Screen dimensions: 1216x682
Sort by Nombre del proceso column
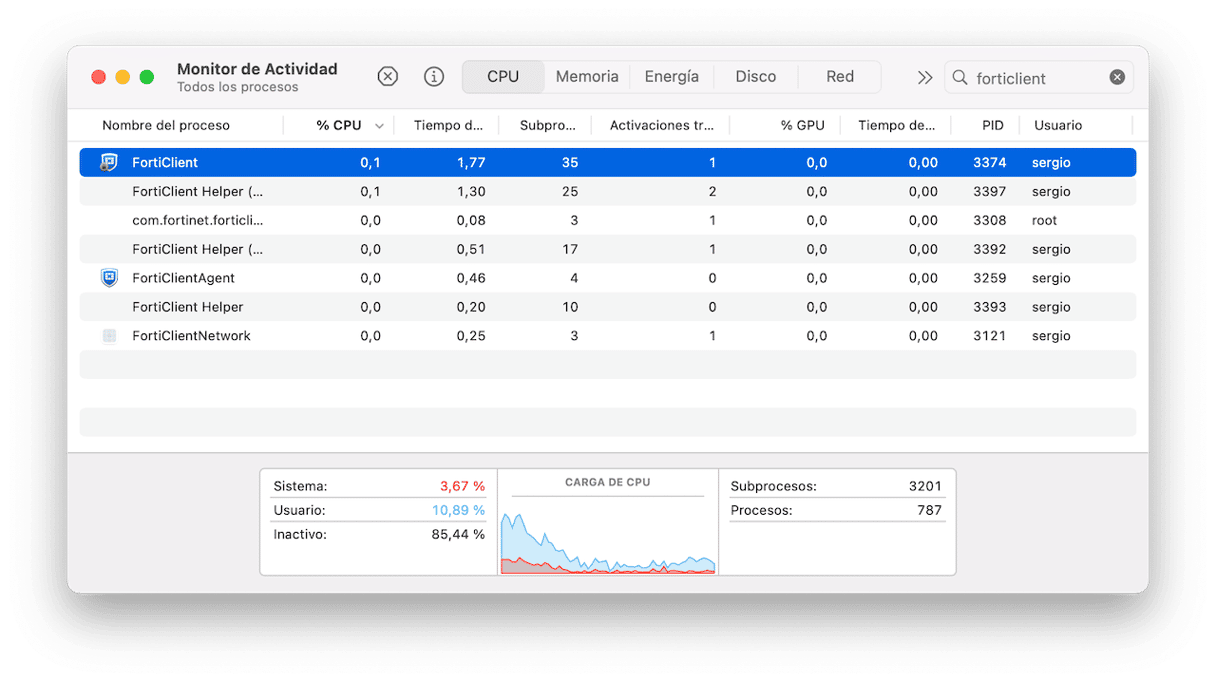coord(166,125)
